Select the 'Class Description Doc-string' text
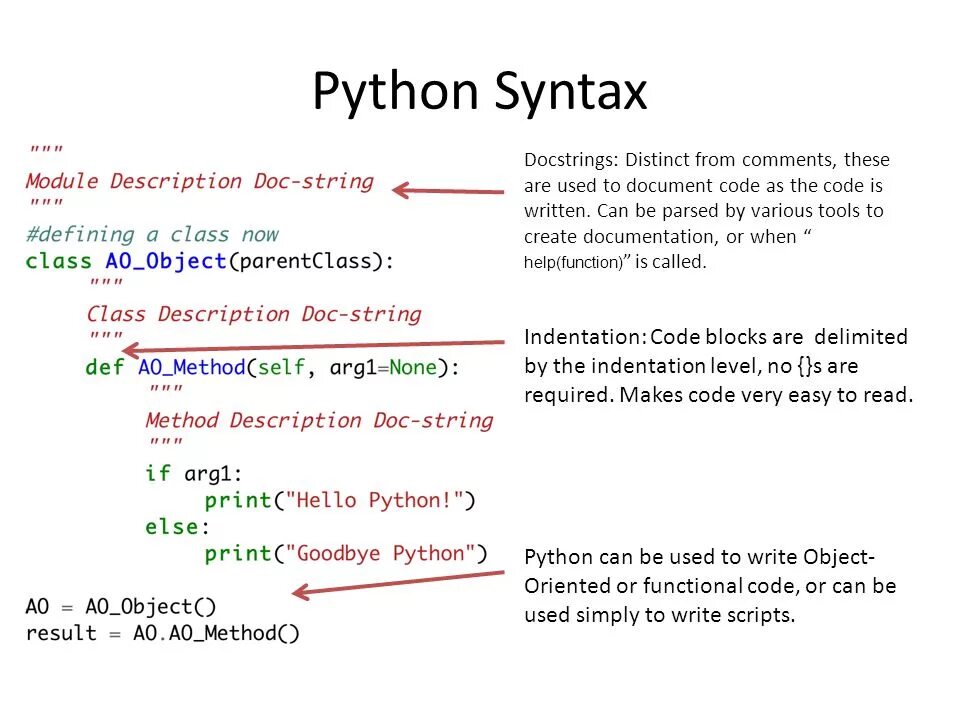The image size is (960, 720). [253, 314]
